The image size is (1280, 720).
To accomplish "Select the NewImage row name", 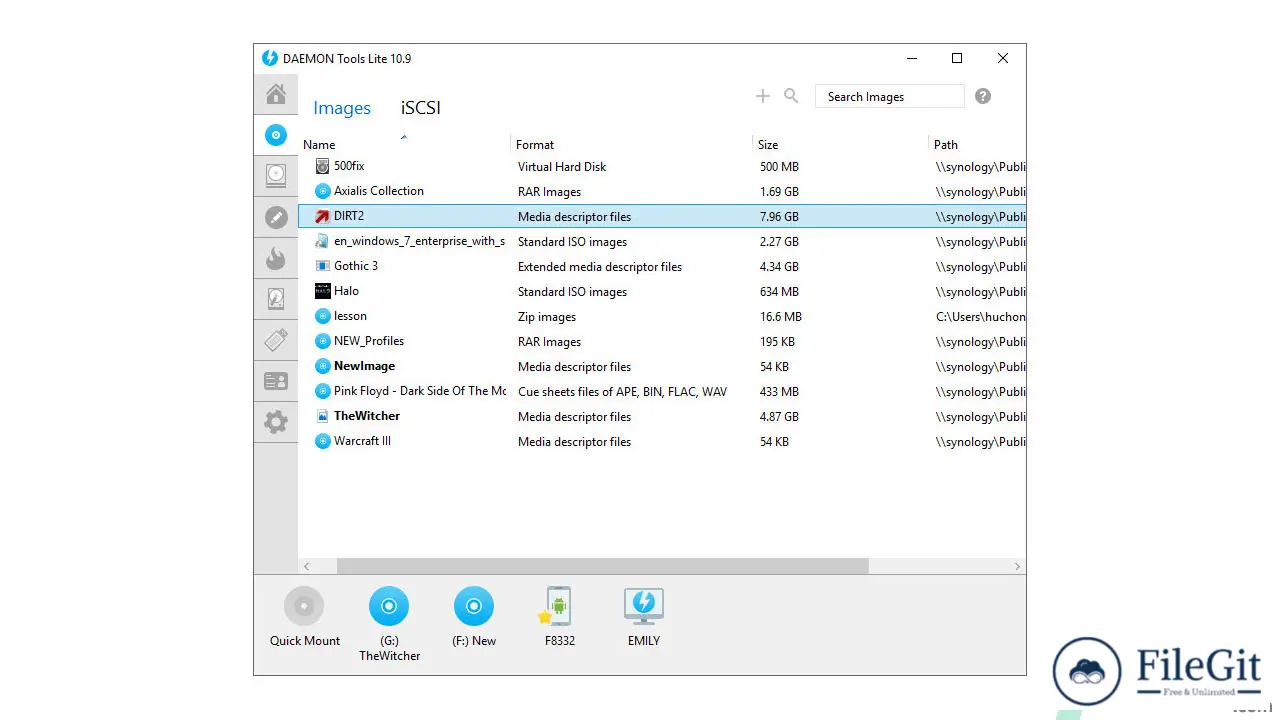I will pyautogui.click(x=364, y=366).
